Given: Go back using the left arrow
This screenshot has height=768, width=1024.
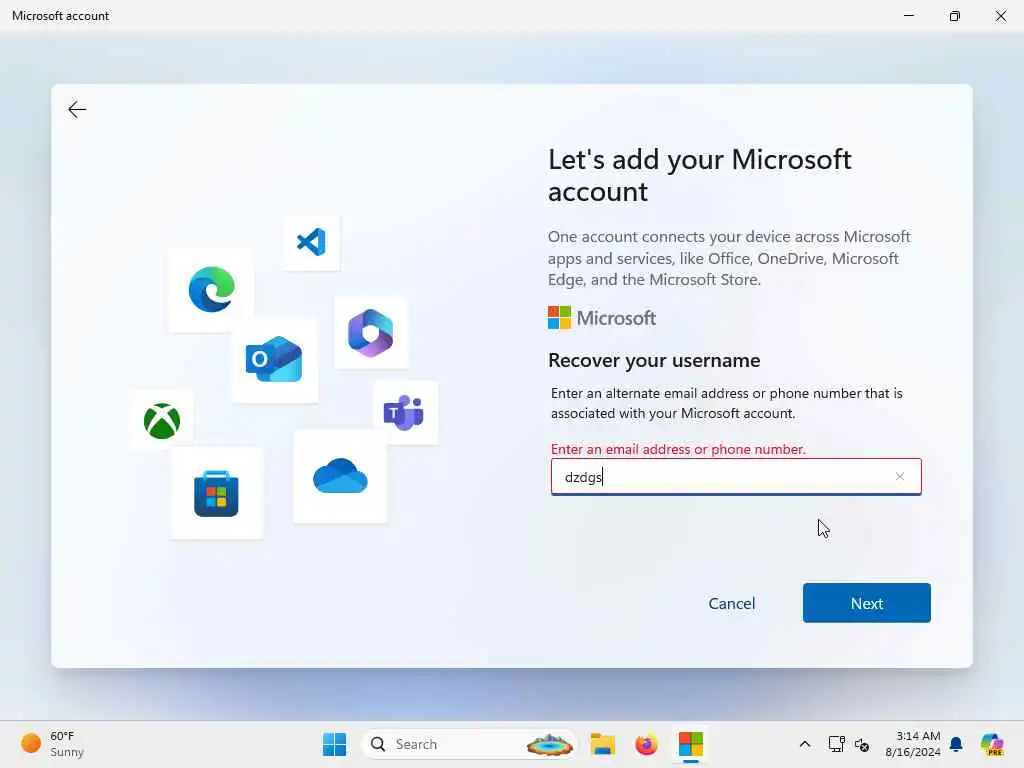Looking at the screenshot, I should (x=77, y=109).
